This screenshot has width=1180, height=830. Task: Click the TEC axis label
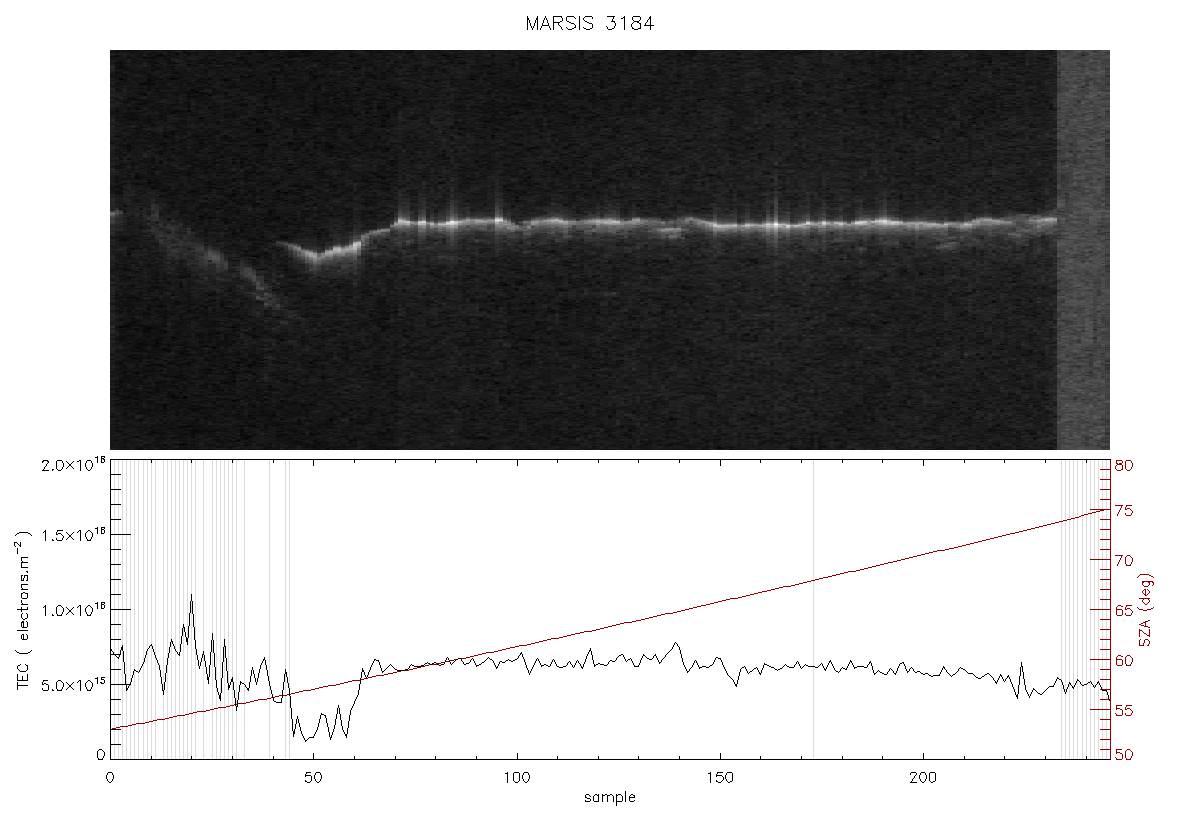click(x=23, y=610)
